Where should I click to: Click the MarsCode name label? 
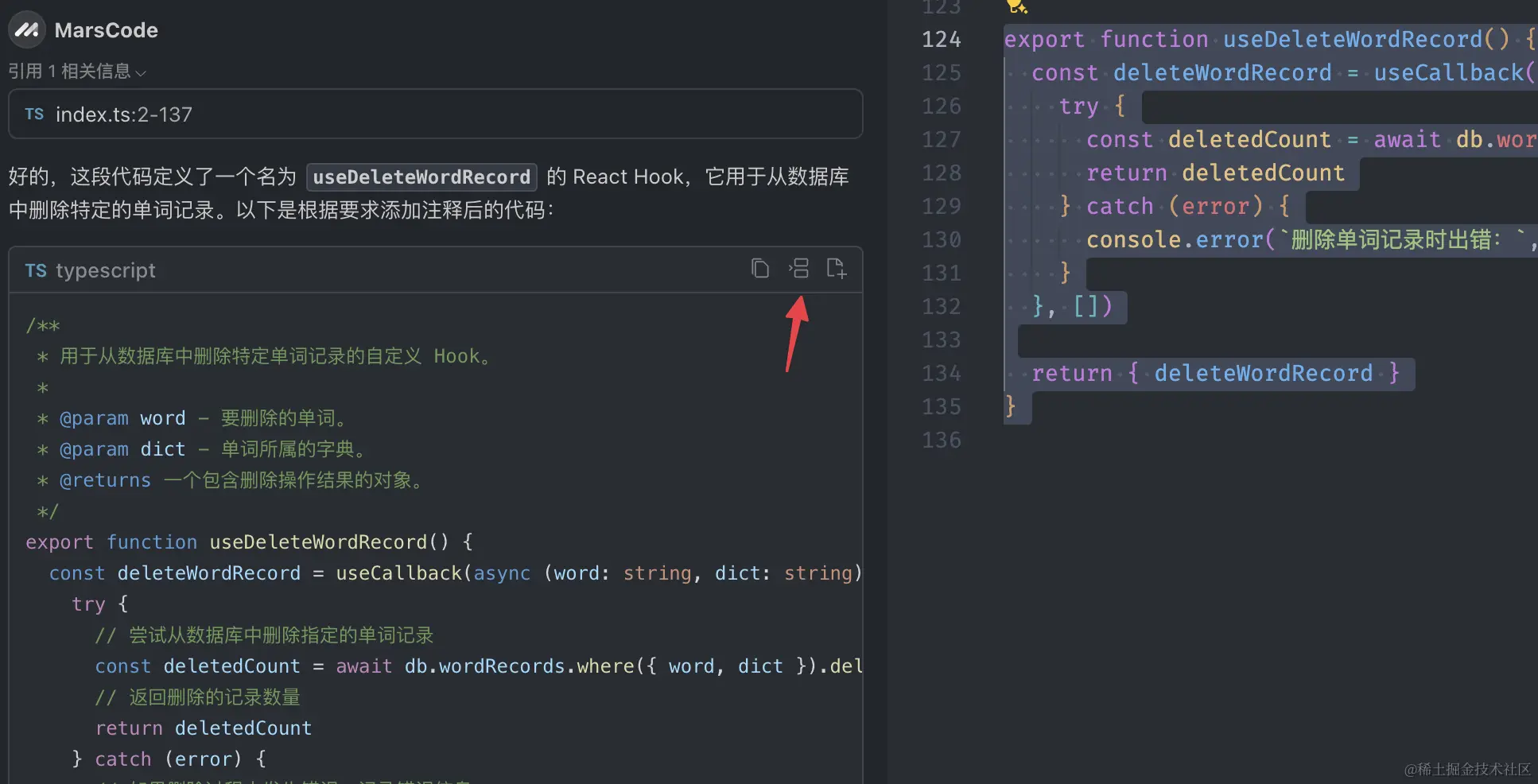click(106, 30)
